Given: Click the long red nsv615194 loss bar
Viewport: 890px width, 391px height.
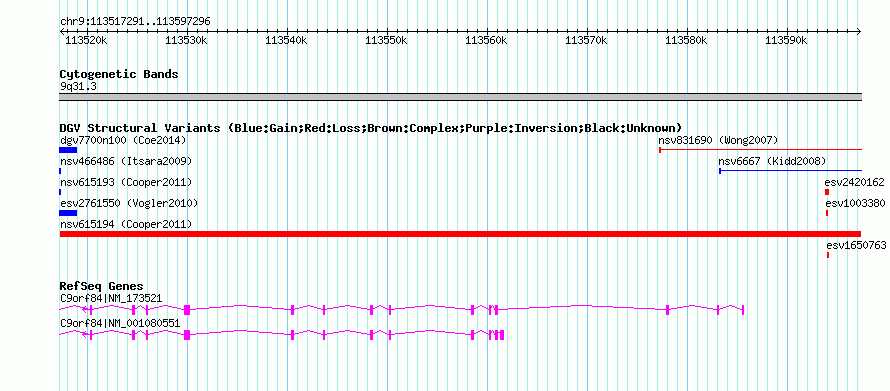Looking at the screenshot, I should pos(460,234).
